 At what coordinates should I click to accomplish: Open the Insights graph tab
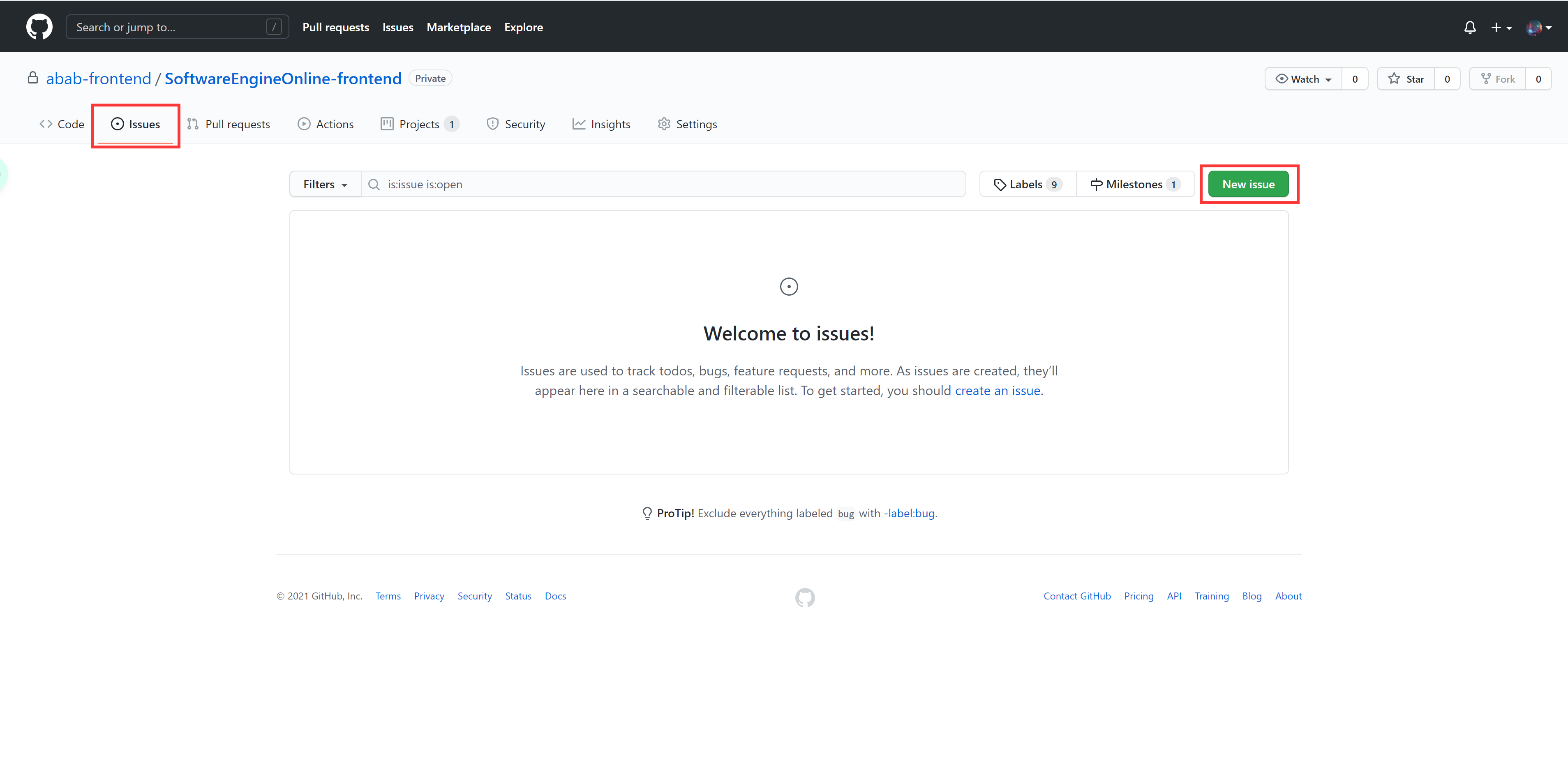pyautogui.click(x=601, y=124)
